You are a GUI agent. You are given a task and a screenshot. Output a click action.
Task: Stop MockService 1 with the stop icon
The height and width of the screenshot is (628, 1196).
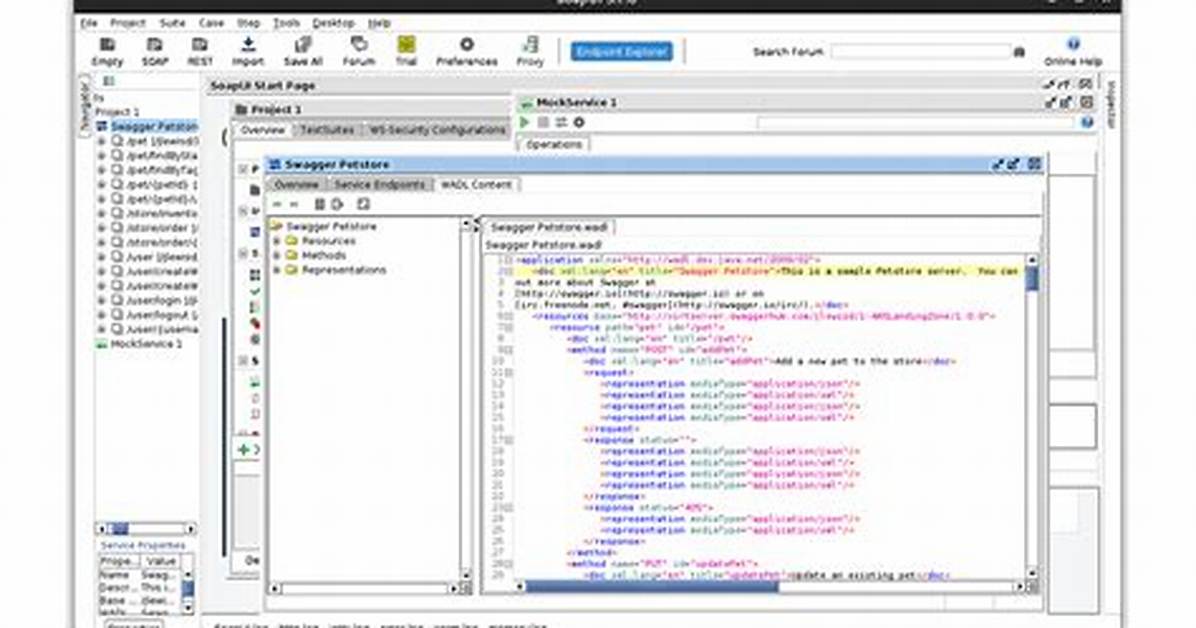point(543,122)
